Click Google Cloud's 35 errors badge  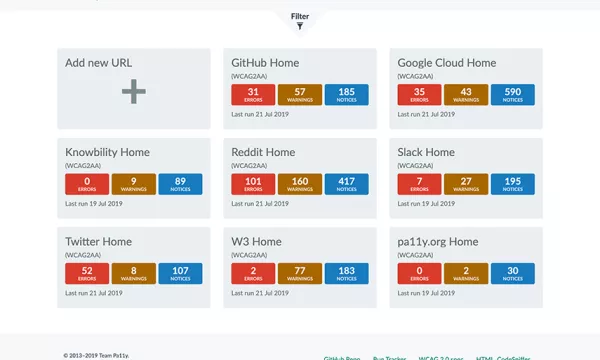[419, 94]
